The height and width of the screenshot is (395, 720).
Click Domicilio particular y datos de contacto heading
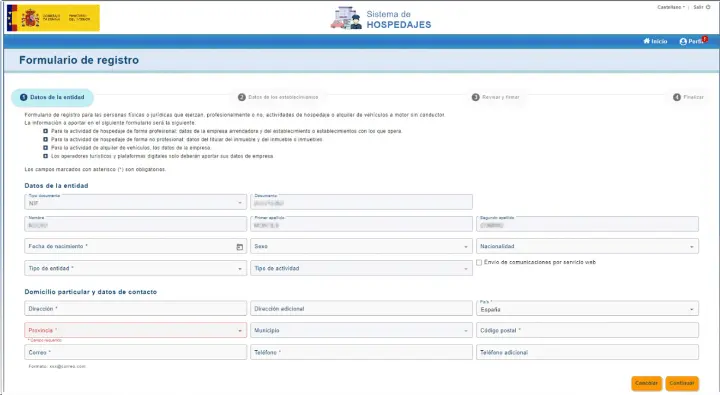[90, 292]
